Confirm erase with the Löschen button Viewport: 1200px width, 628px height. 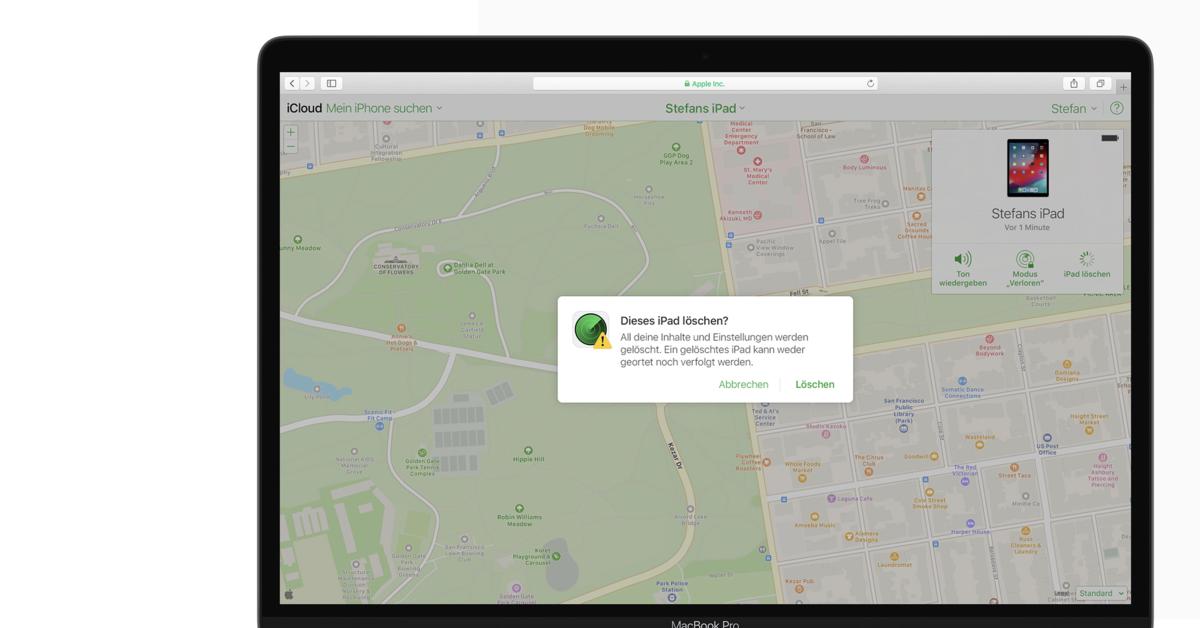click(815, 384)
